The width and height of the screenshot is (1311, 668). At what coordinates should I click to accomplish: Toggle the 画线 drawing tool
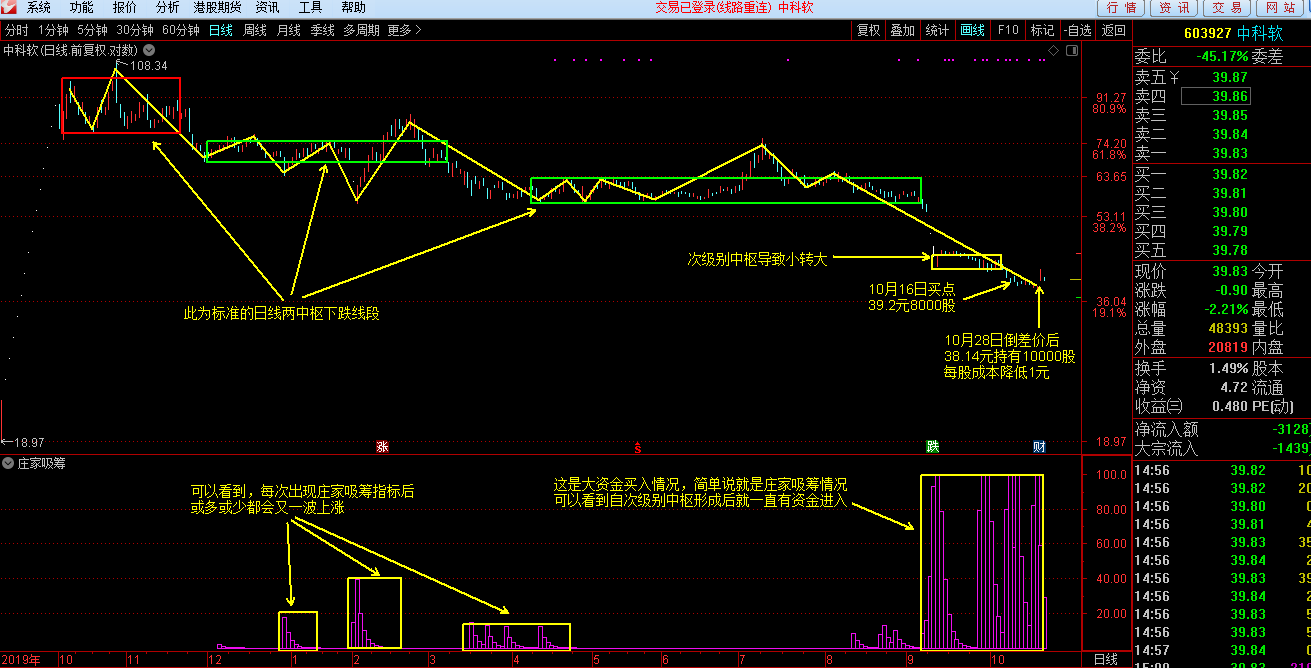[972, 30]
